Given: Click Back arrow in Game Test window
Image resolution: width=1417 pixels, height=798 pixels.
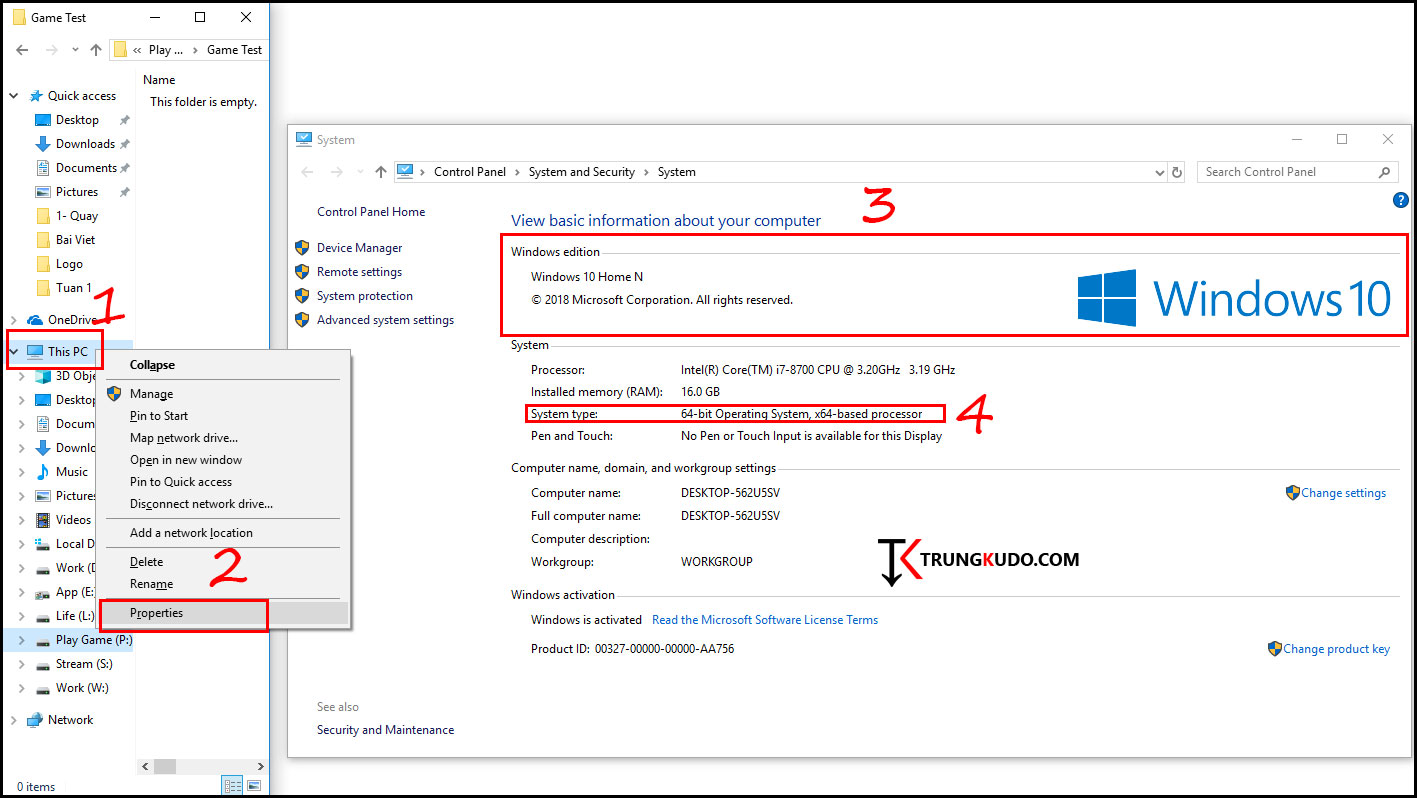Looking at the screenshot, I should 22,50.
